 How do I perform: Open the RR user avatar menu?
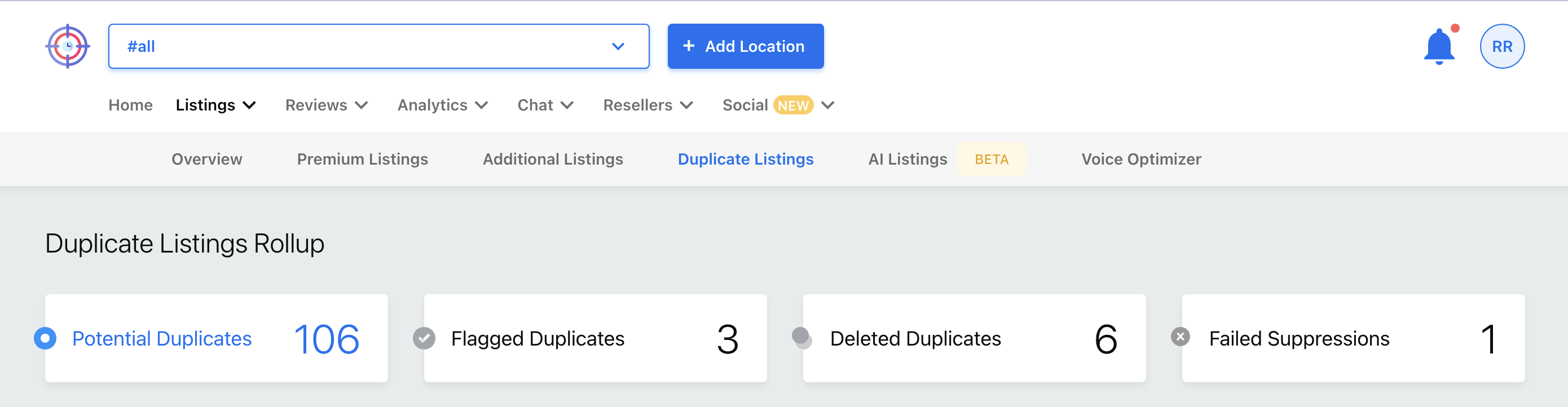pos(1501,46)
